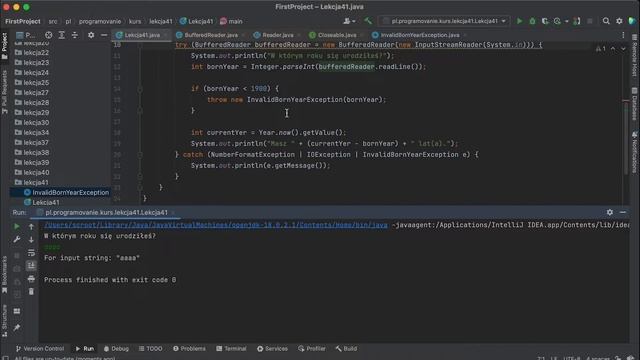
Task: Toggle the Notifications tool window
Action: pyautogui.click(x=635, y=152)
